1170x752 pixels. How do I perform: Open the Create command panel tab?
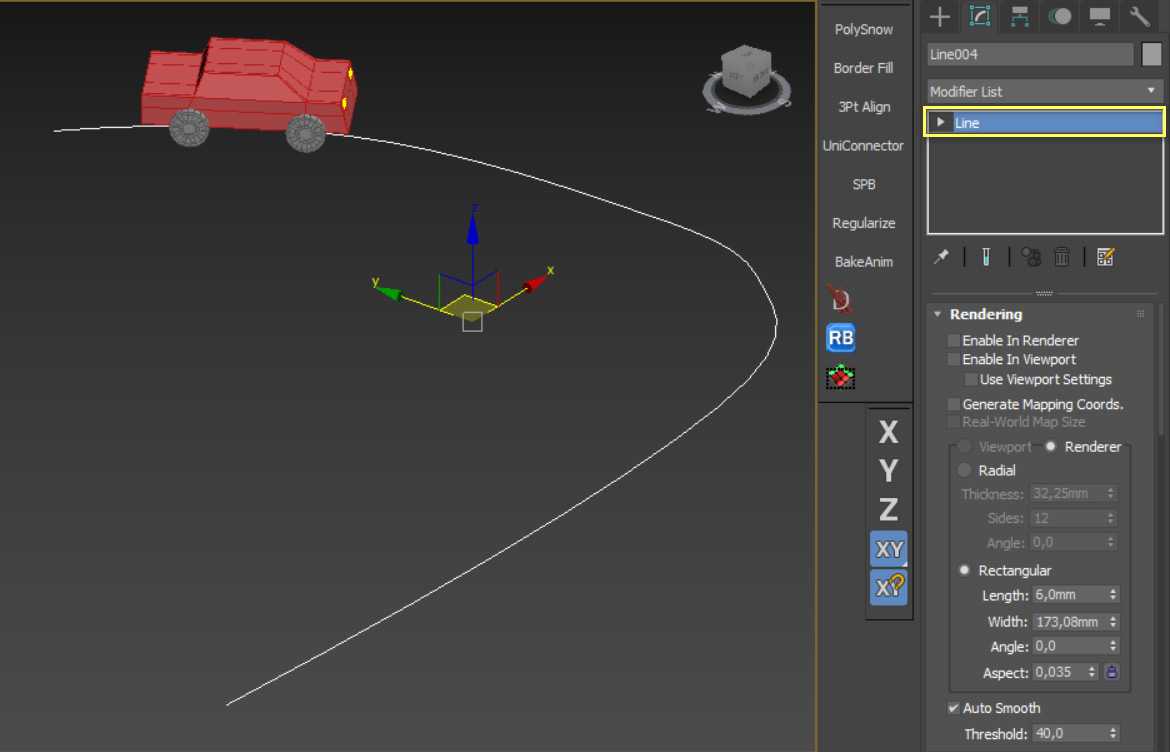pyautogui.click(x=939, y=17)
